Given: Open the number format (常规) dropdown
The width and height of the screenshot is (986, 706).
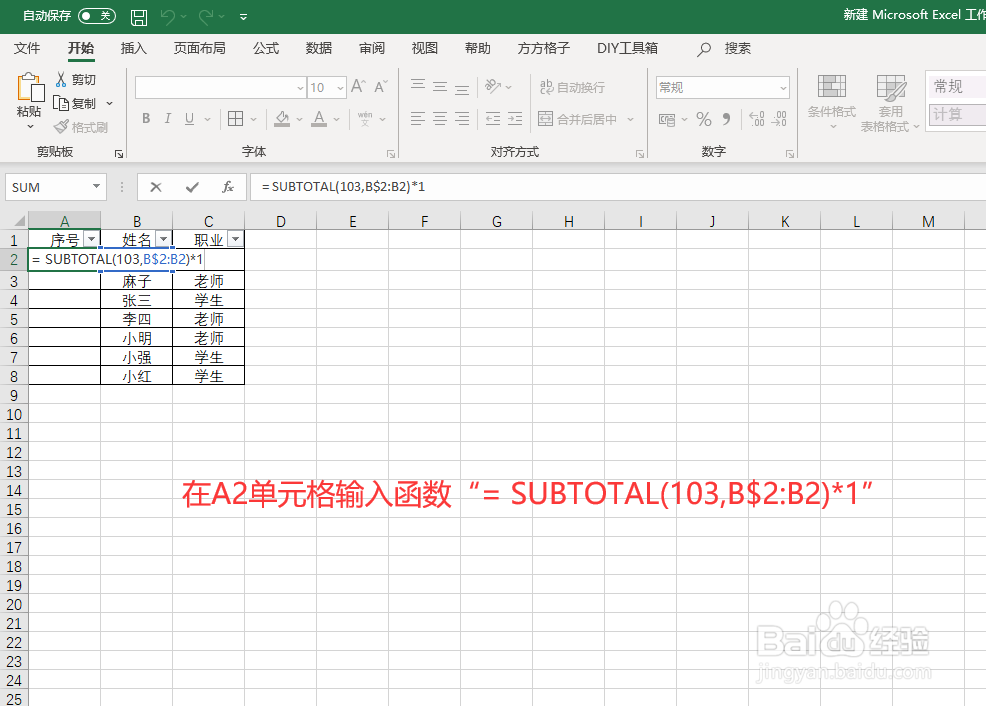Looking at the screenshot, I should pos(783,87).
